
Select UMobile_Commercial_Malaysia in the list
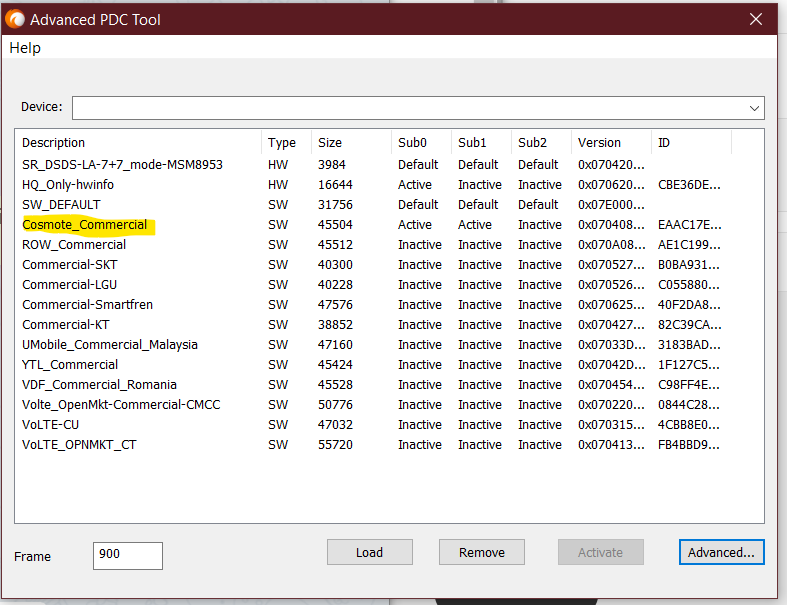[x=110, y=345]
